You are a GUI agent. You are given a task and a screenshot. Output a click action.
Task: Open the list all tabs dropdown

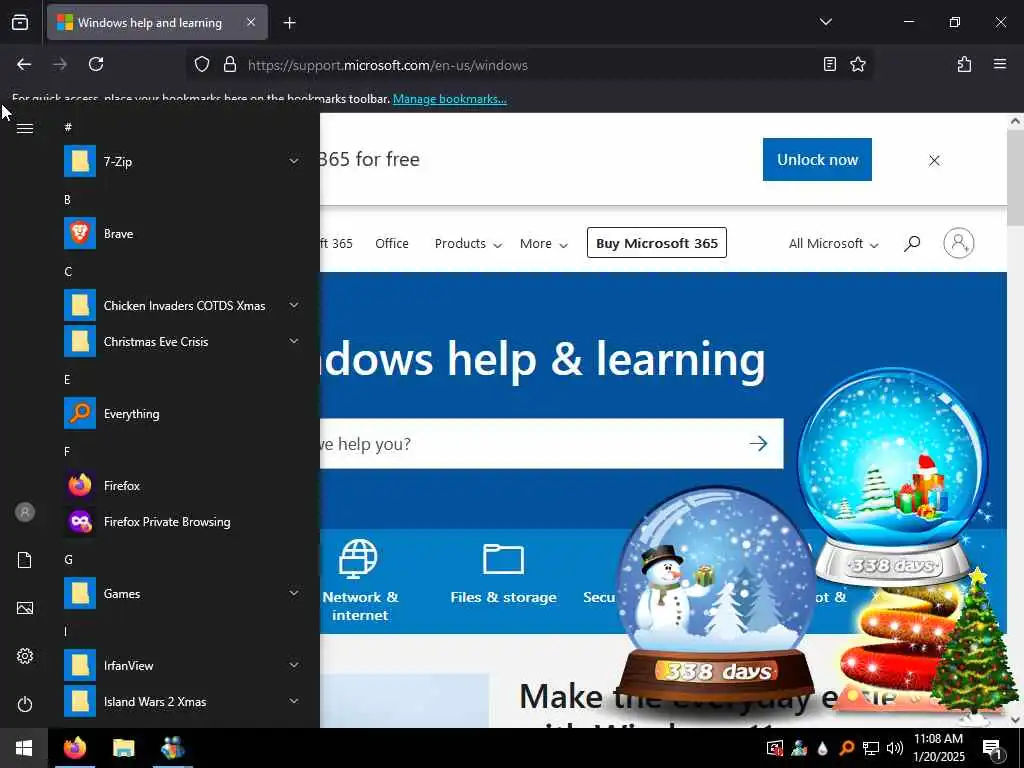(825, 22)
